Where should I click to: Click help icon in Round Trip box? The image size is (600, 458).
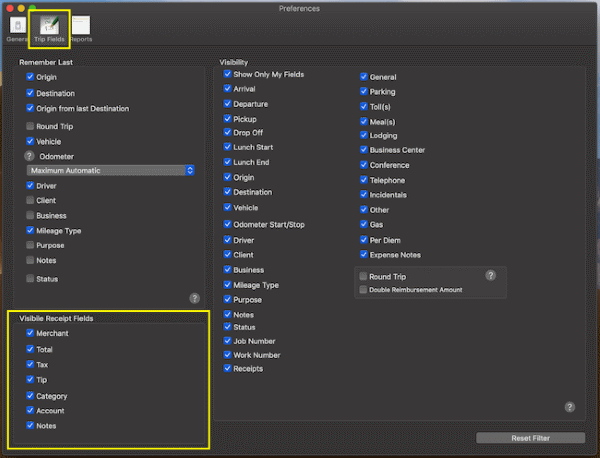(490, 275)
